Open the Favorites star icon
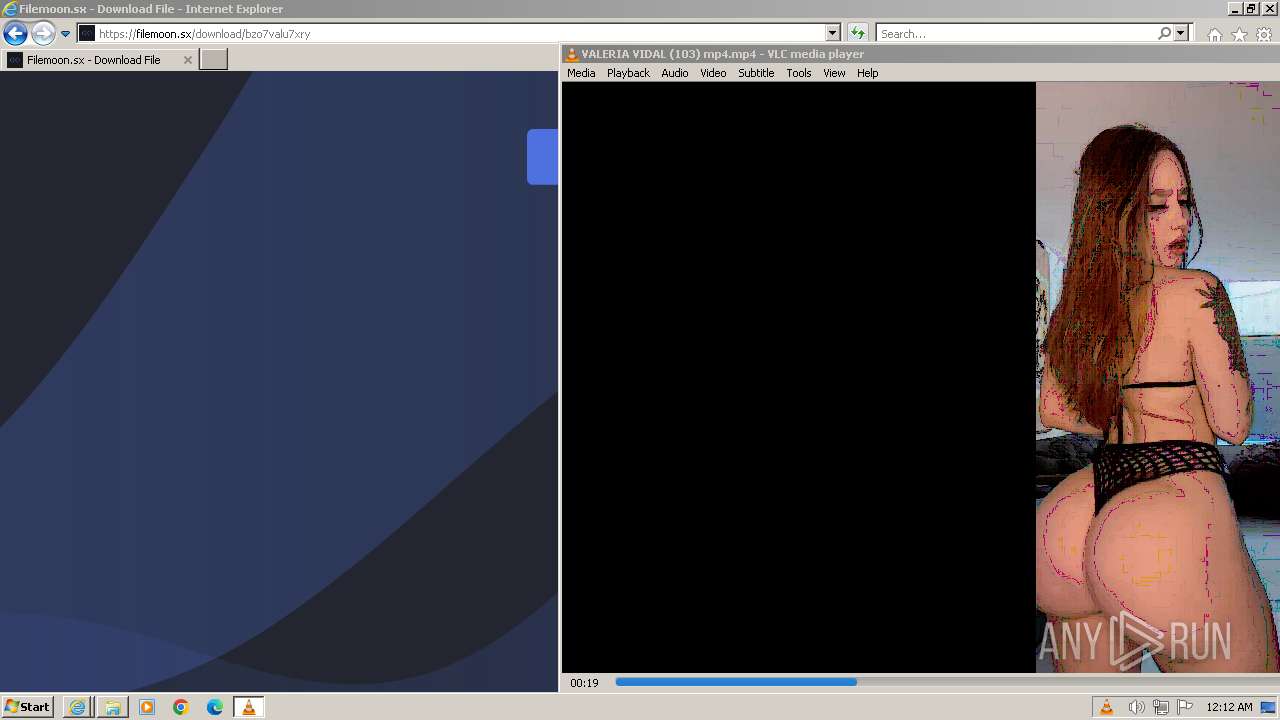1280x720 pixels. coord(1239,35)
